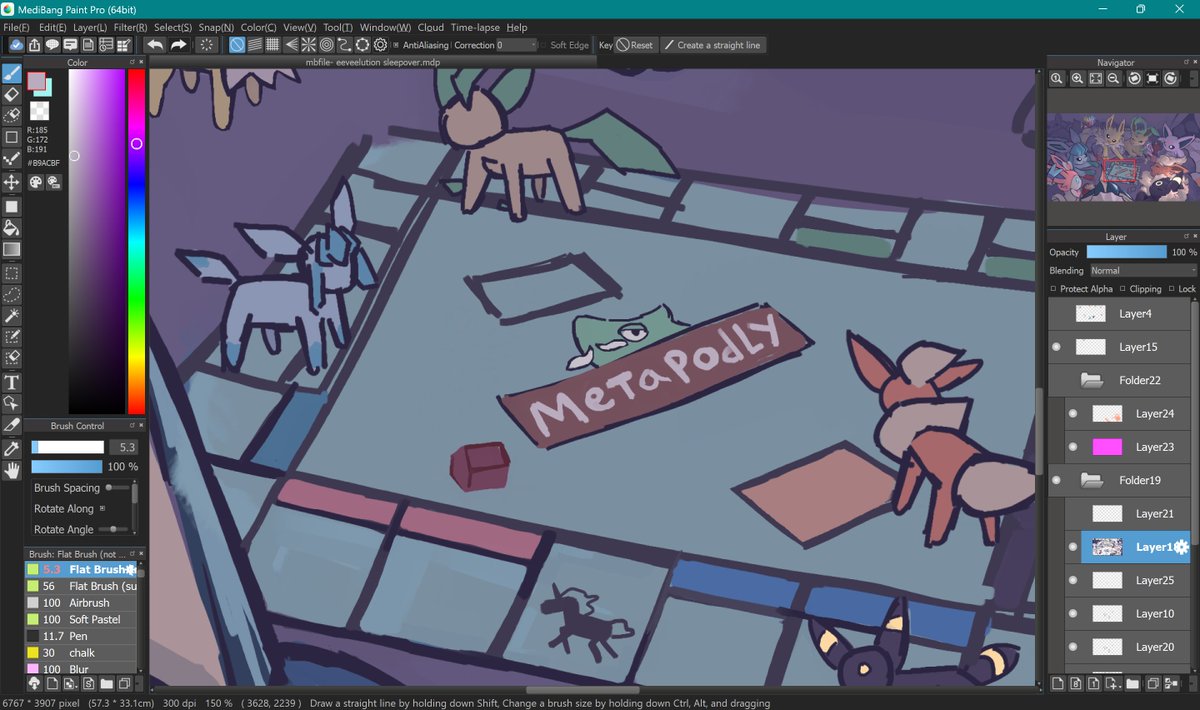This screenshot has height=710, width=1200.
Task: Enable concentric circle snap guide
Action: coord(326,45)
